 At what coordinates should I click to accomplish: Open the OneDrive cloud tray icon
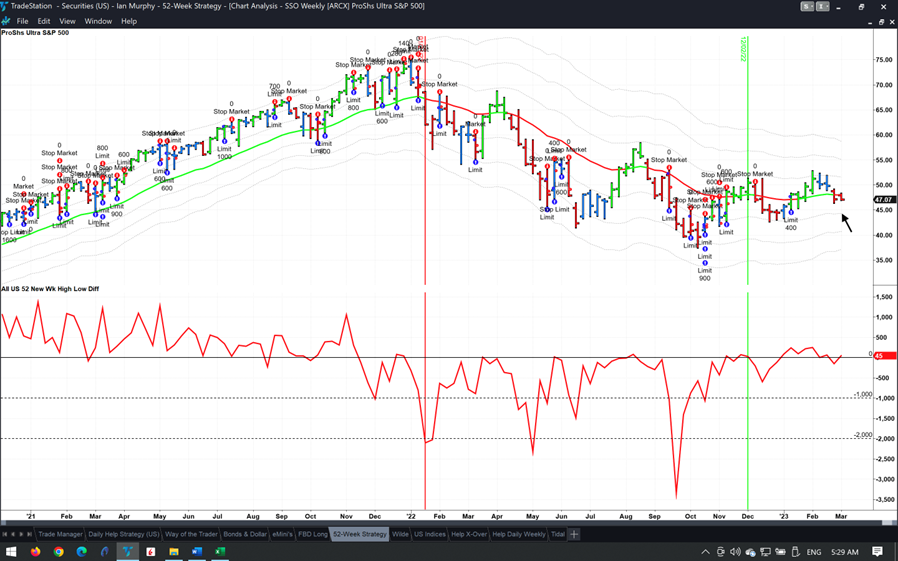tap(750, 552)
